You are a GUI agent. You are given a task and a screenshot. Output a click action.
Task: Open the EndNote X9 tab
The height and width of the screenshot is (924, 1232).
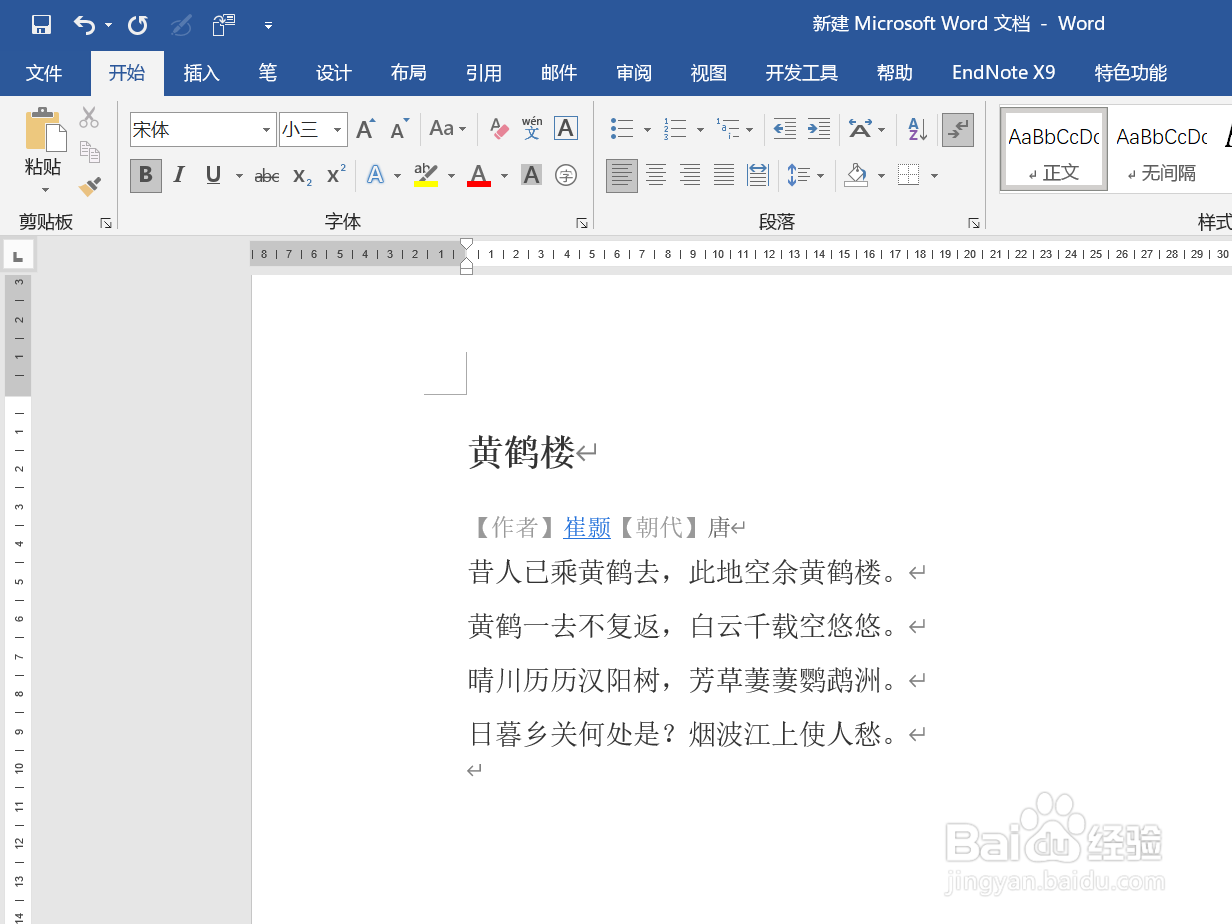click(x=1004, y=73)
